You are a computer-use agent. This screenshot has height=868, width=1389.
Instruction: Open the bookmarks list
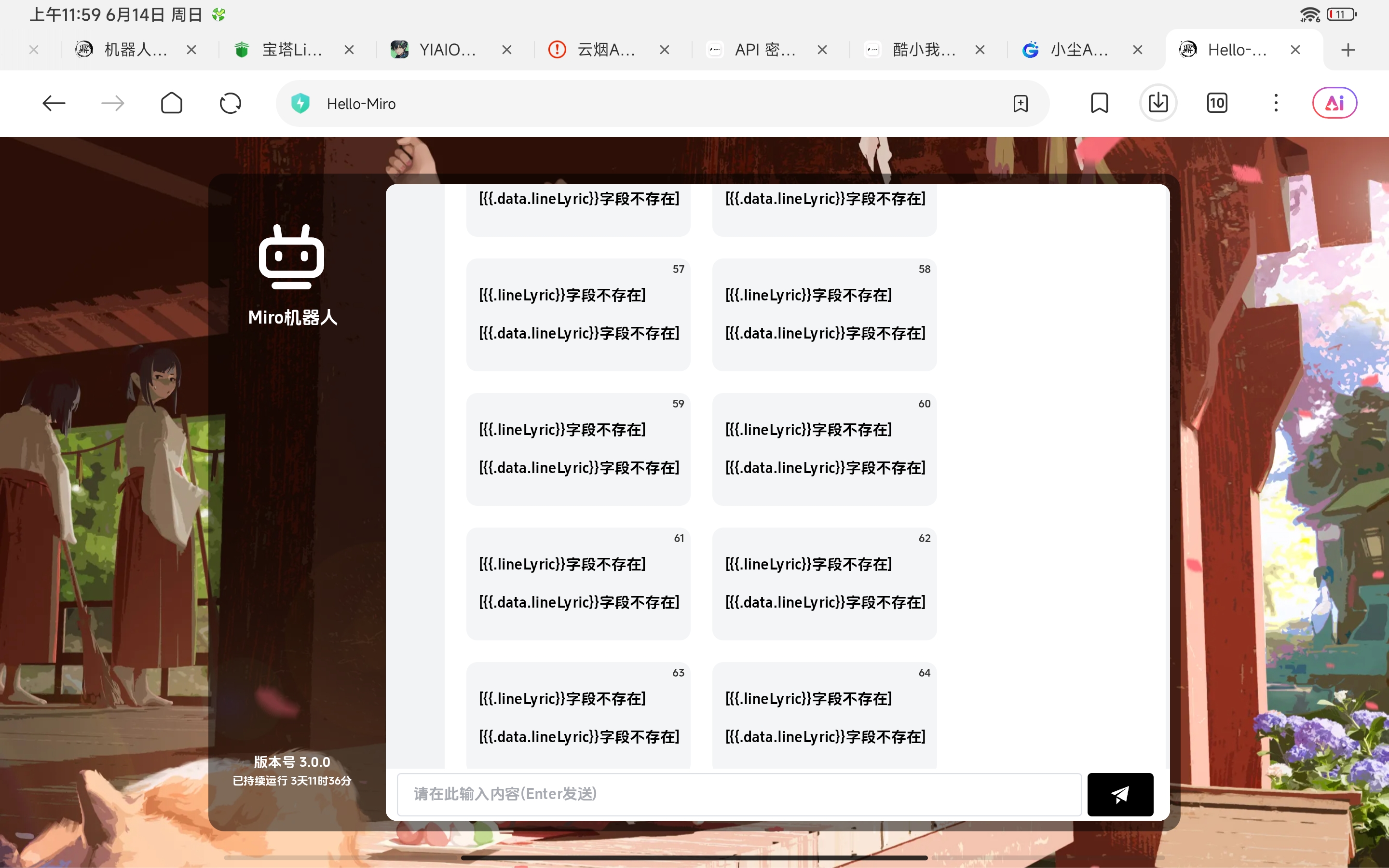1099,103
